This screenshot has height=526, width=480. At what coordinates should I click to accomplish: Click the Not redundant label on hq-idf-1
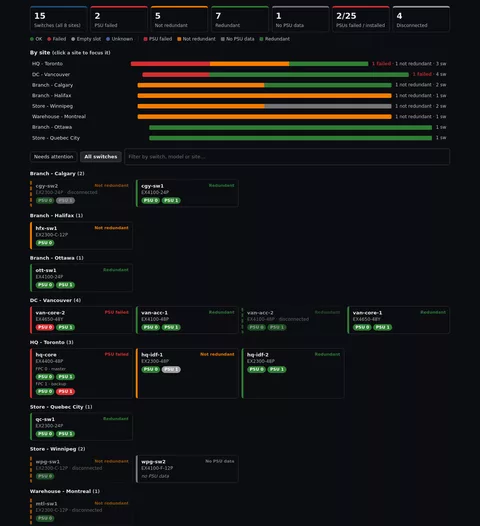click(x=217, y=354)
